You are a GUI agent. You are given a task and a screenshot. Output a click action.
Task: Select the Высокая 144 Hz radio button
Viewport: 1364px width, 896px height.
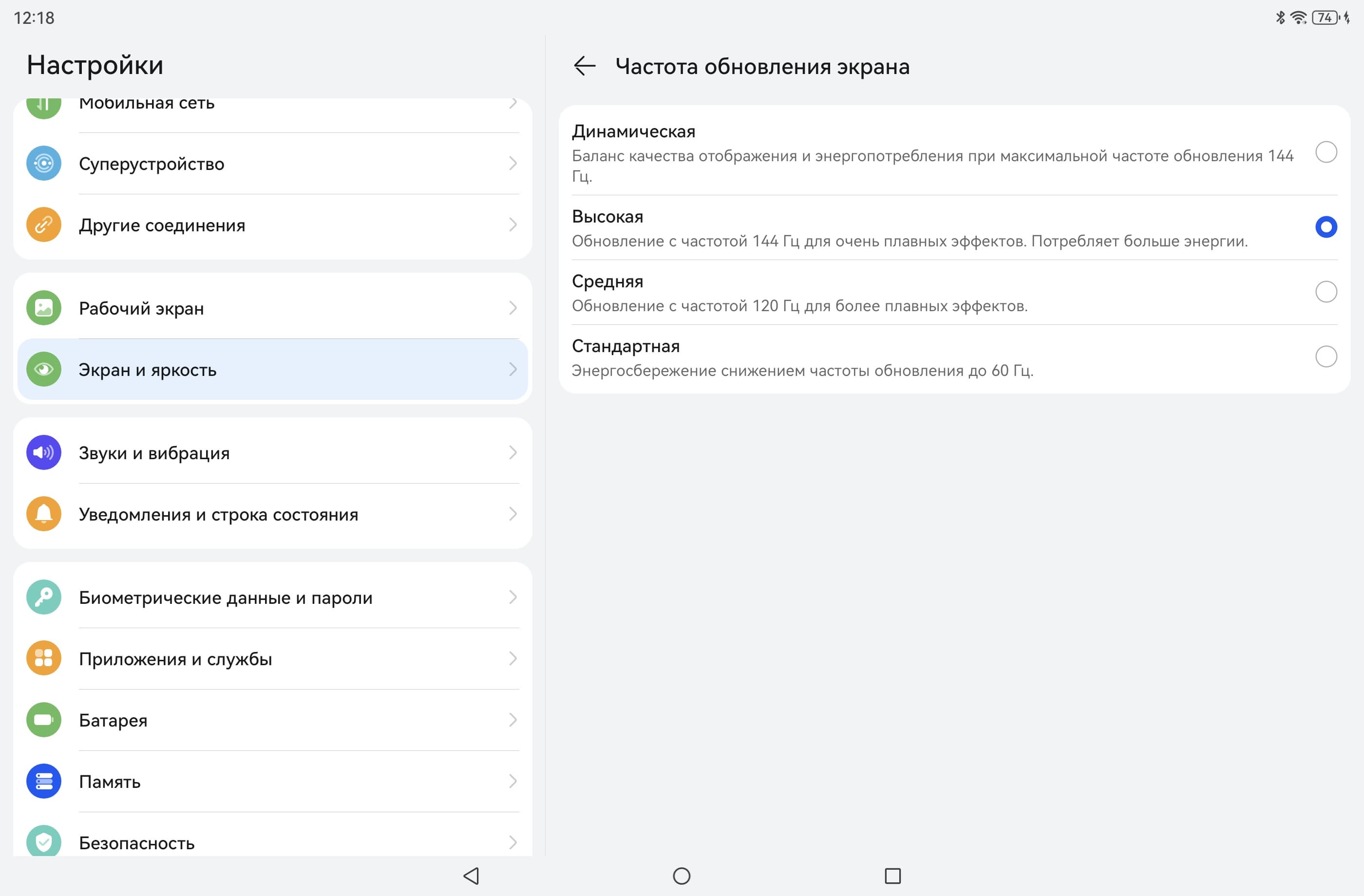1326,227
